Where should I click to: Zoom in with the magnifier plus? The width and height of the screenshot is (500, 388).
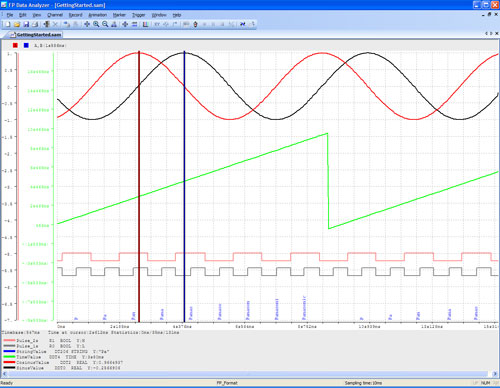(96, 24)
